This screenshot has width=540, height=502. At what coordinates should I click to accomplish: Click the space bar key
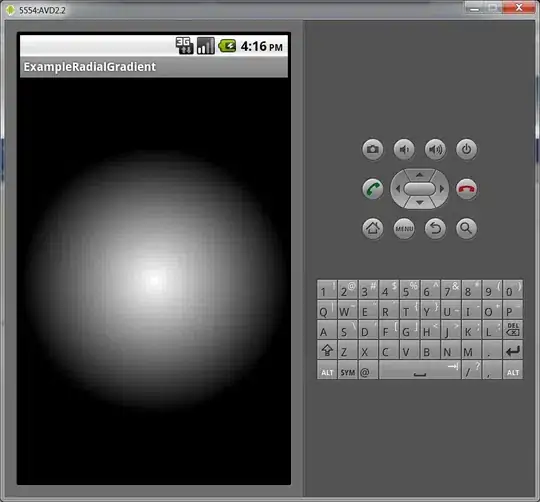[420, 371]
